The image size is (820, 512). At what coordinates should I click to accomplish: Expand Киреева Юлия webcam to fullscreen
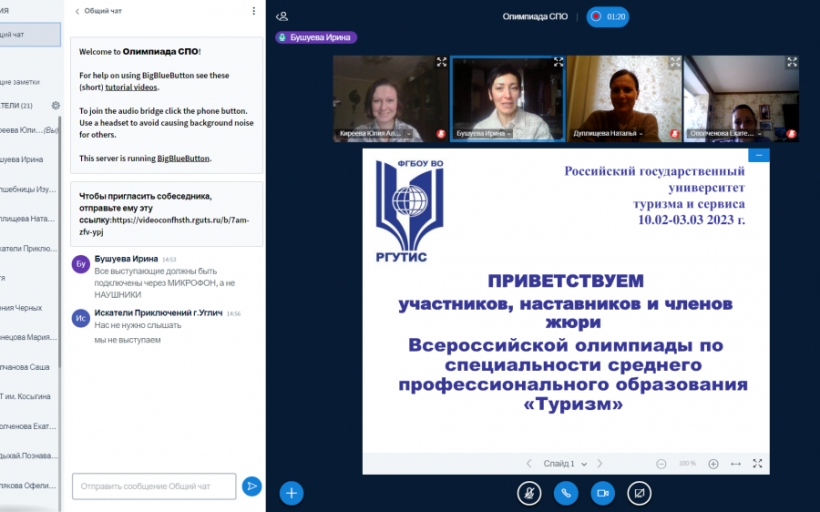pyautogui.click(x=441, y=62)
